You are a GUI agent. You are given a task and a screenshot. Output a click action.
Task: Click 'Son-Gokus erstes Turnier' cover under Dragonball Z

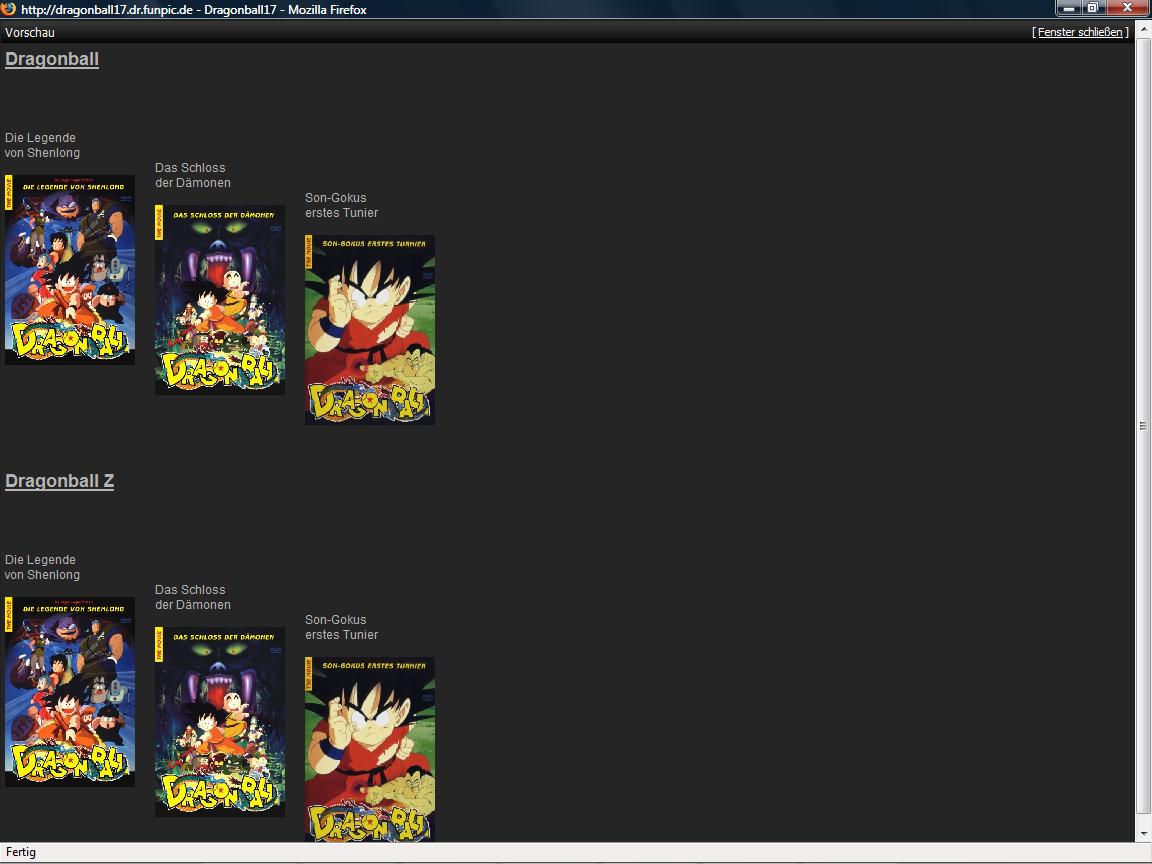point(370,748)
